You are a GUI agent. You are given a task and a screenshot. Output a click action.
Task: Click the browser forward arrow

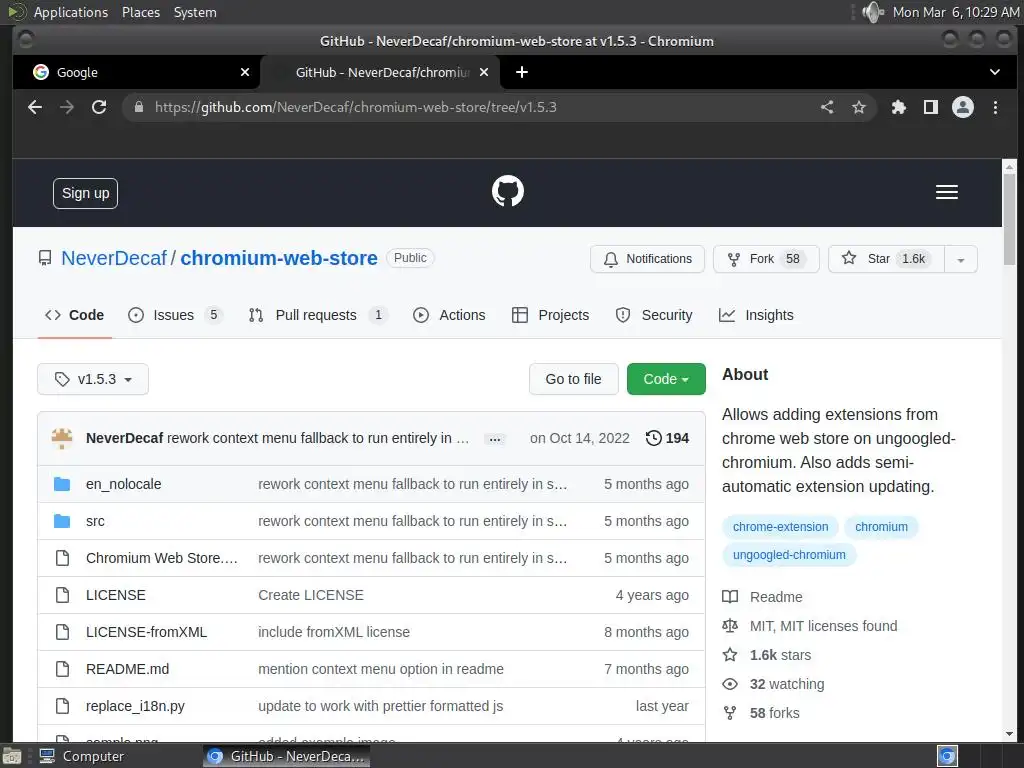coord(67,107)
